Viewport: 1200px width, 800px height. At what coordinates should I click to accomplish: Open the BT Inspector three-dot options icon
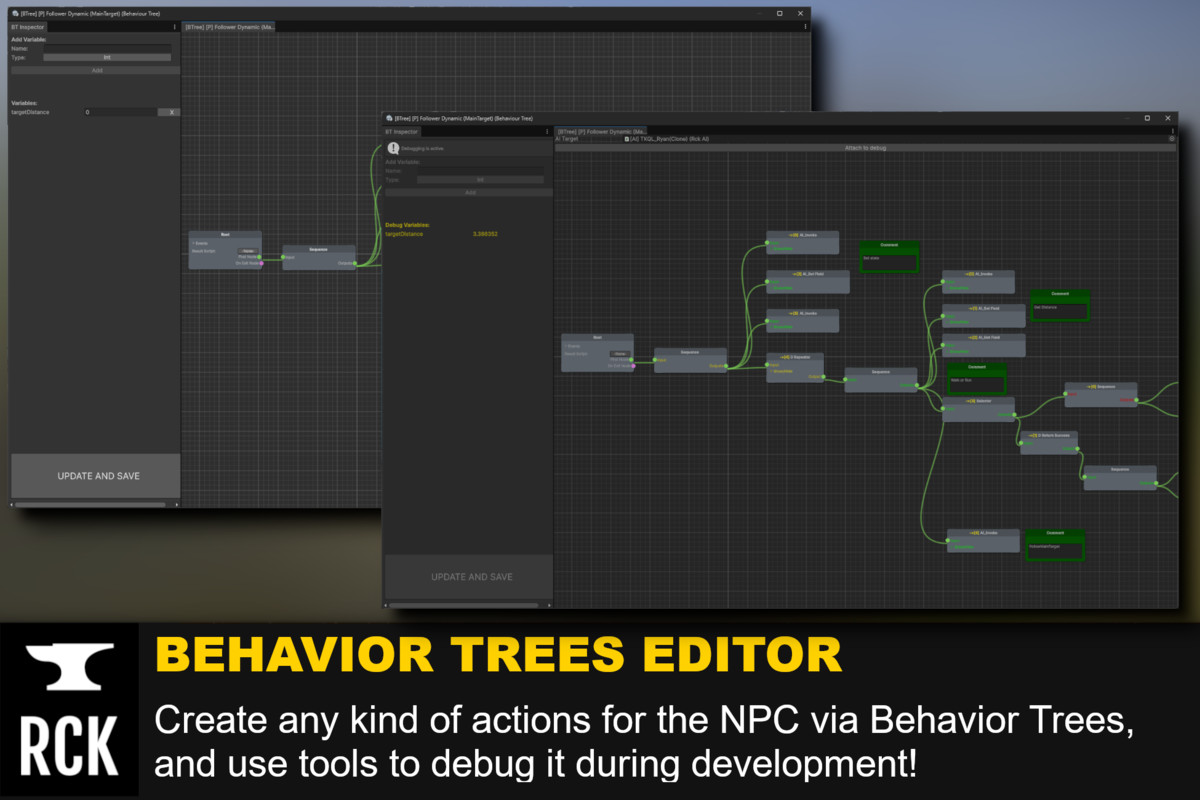tap(545, 131)
